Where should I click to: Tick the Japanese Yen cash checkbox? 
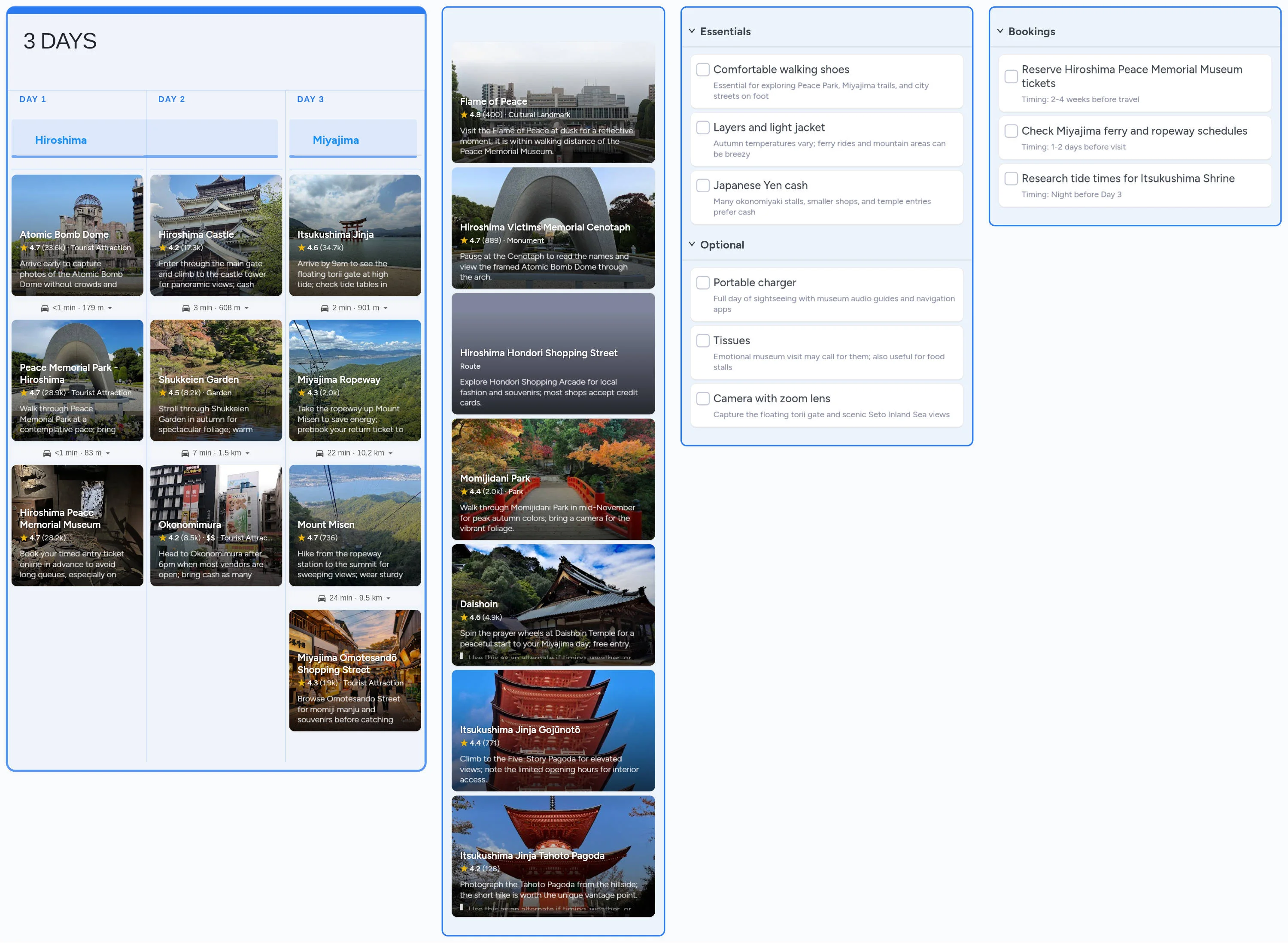703,185
